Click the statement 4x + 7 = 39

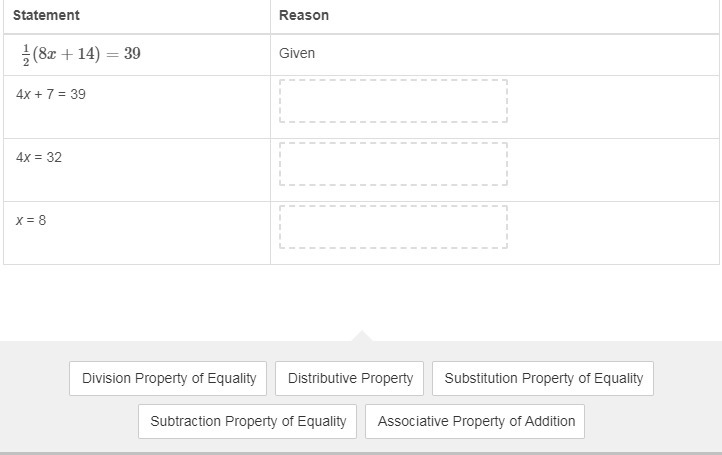click(51, 94)
